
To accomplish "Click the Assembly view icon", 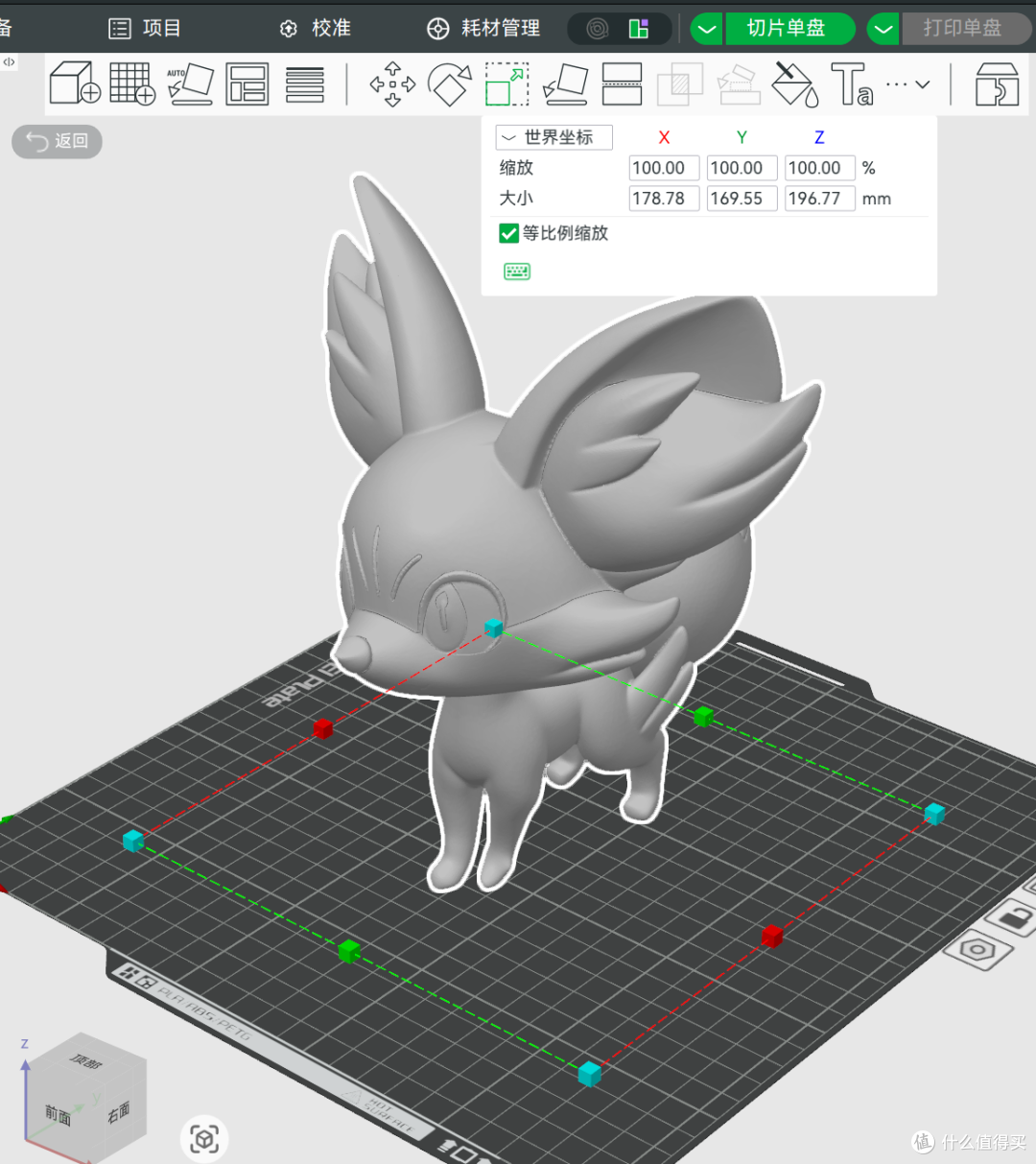I will coord(997,84).
